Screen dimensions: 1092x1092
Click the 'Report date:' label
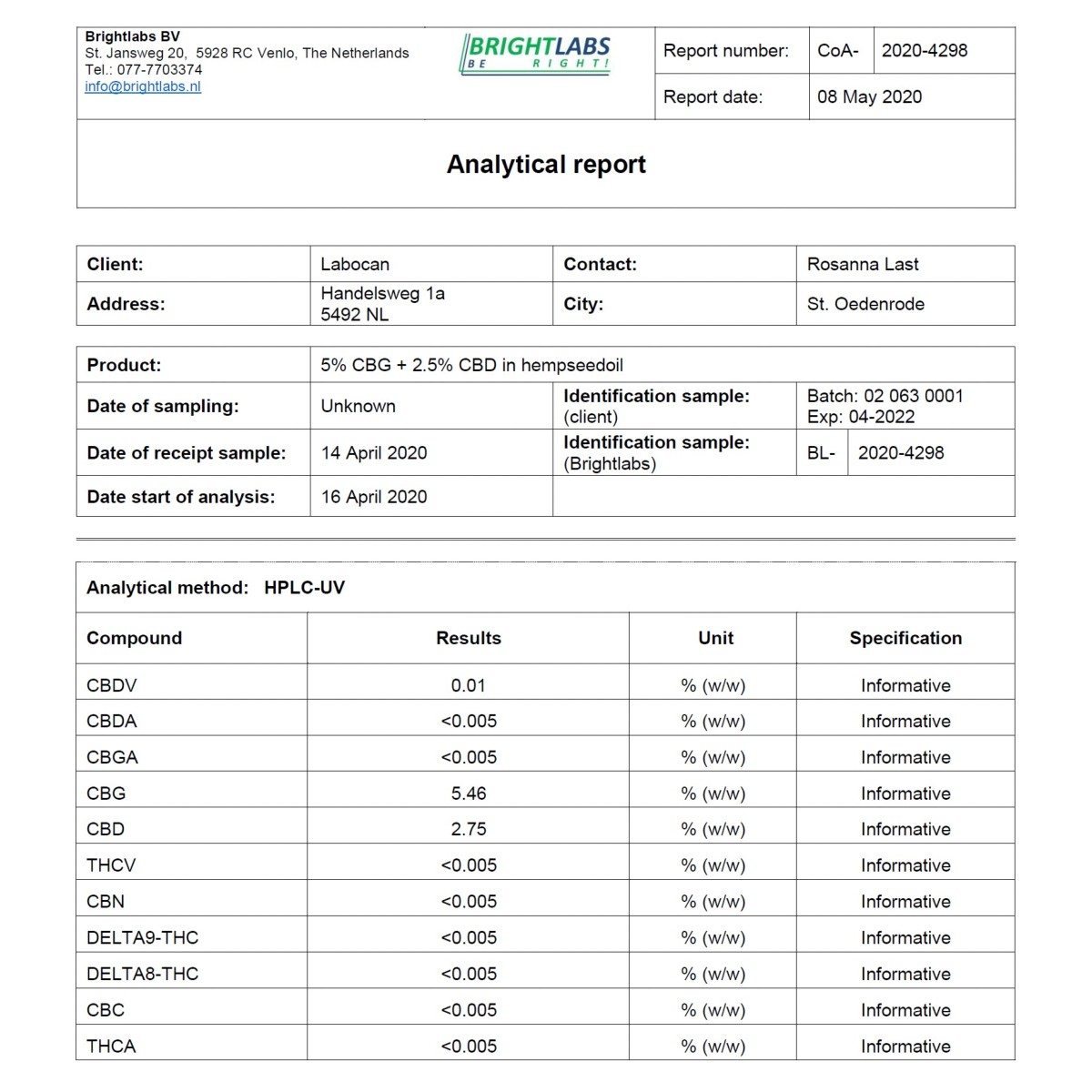[713, 97]
